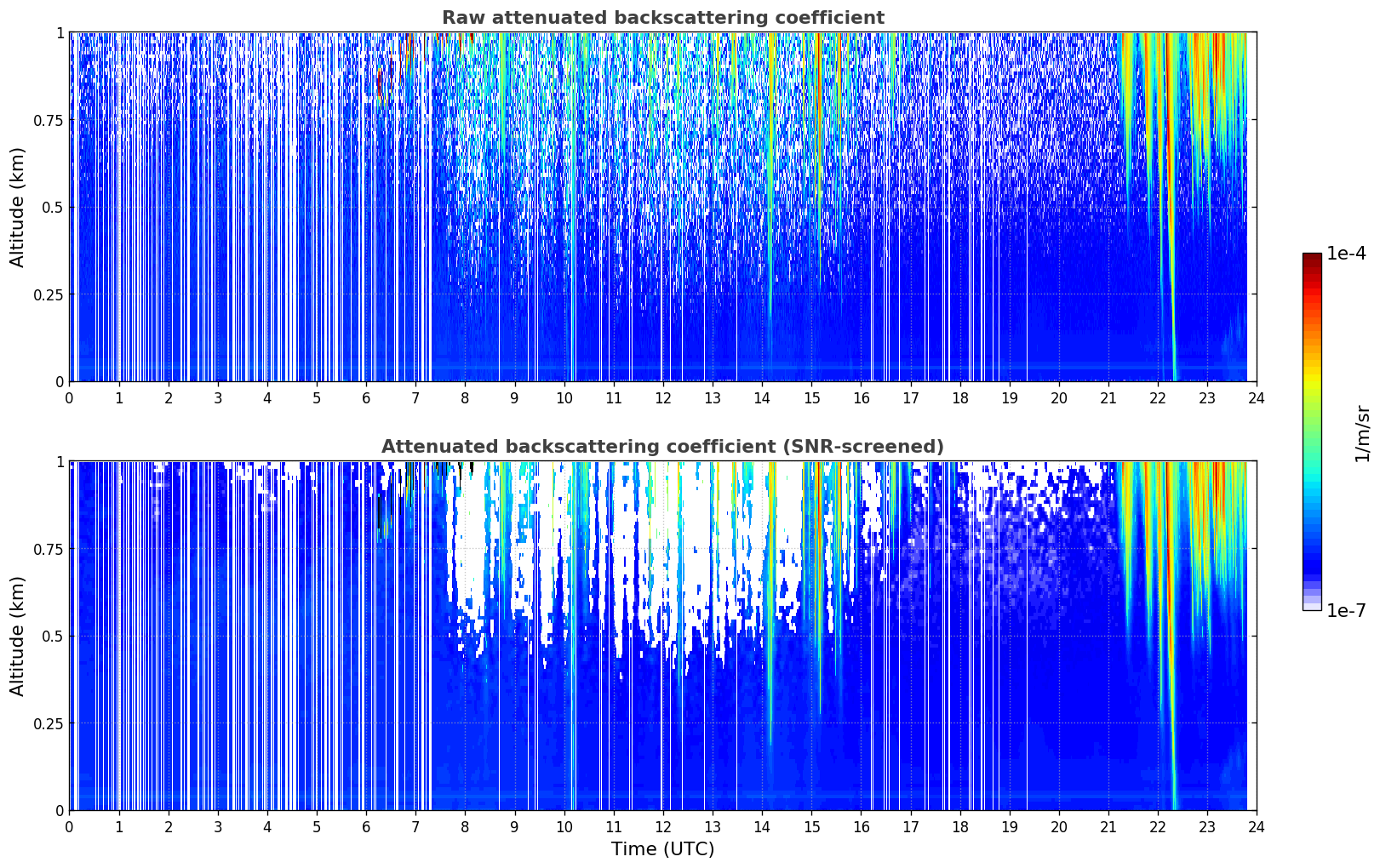Click the '18' hour tick on the bottom plot
Image resolution: width=1380 pixels, height=868 pixels.
[959, 826]
